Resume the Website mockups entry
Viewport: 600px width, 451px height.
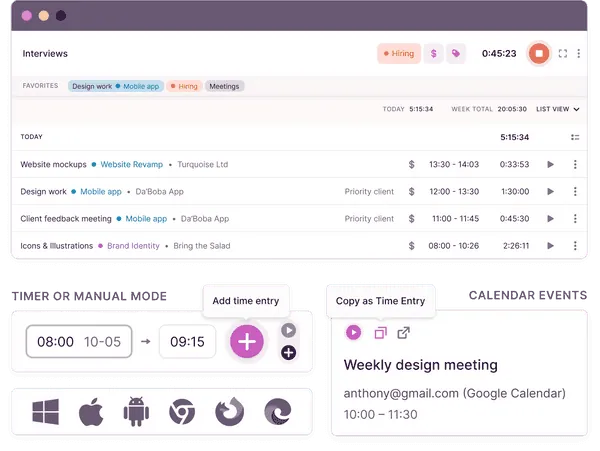[x=550, y=164]
